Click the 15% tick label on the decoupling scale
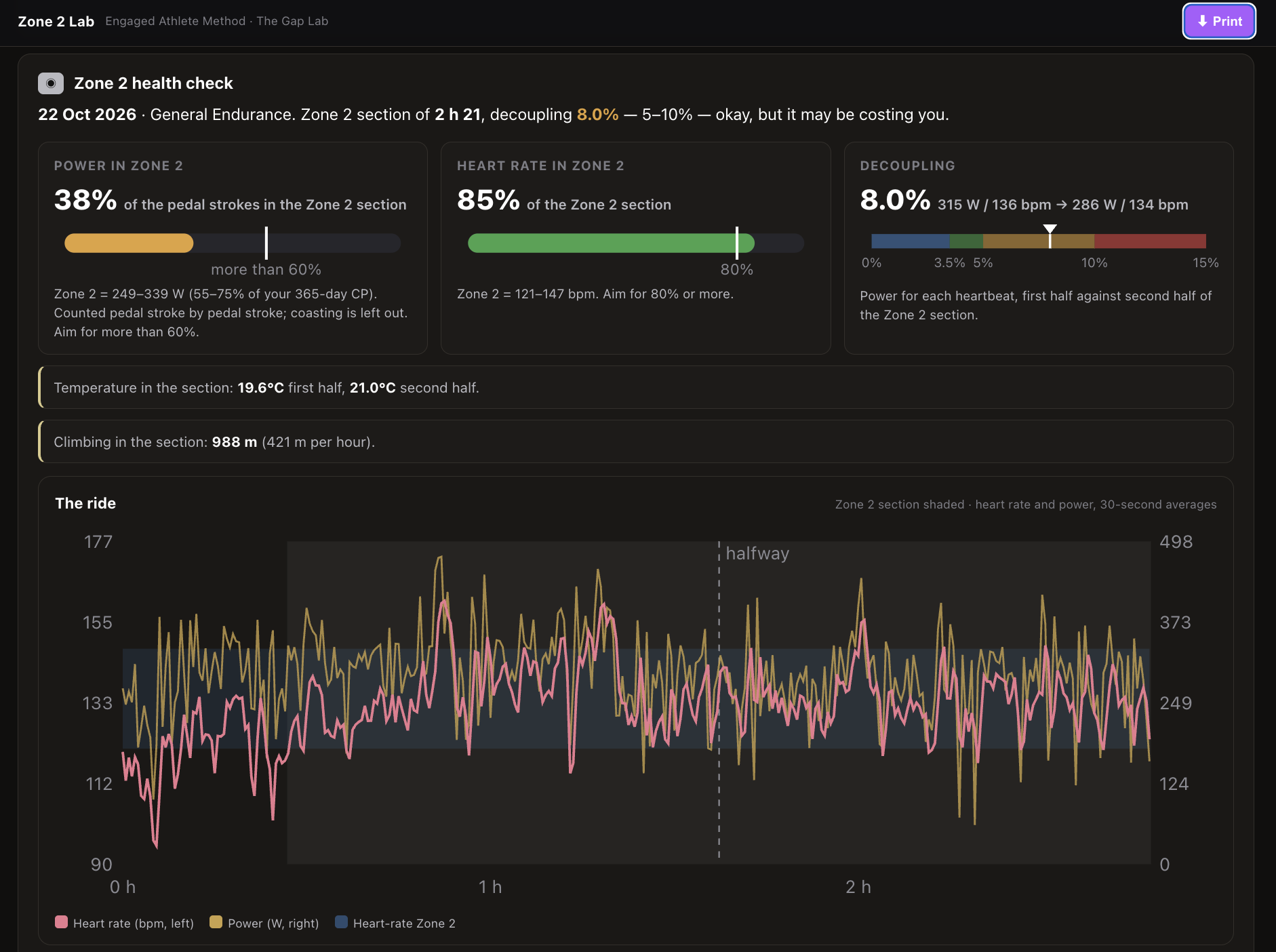 [x=1205, y=262]
